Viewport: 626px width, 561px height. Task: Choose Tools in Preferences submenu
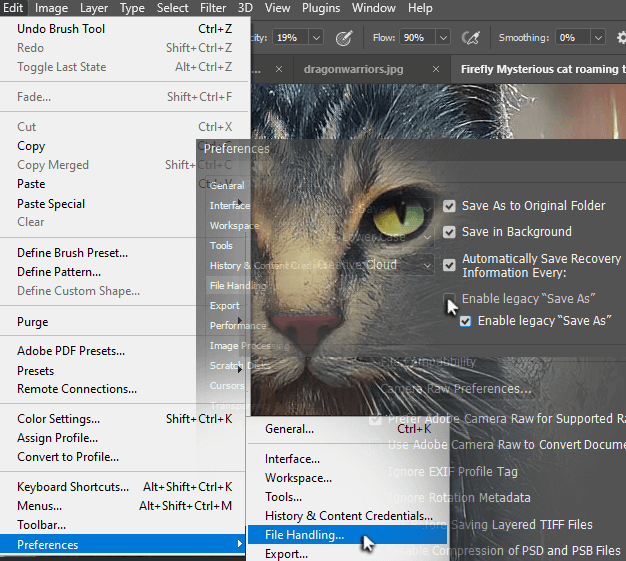pyautogui.click(x=347, y=497)
